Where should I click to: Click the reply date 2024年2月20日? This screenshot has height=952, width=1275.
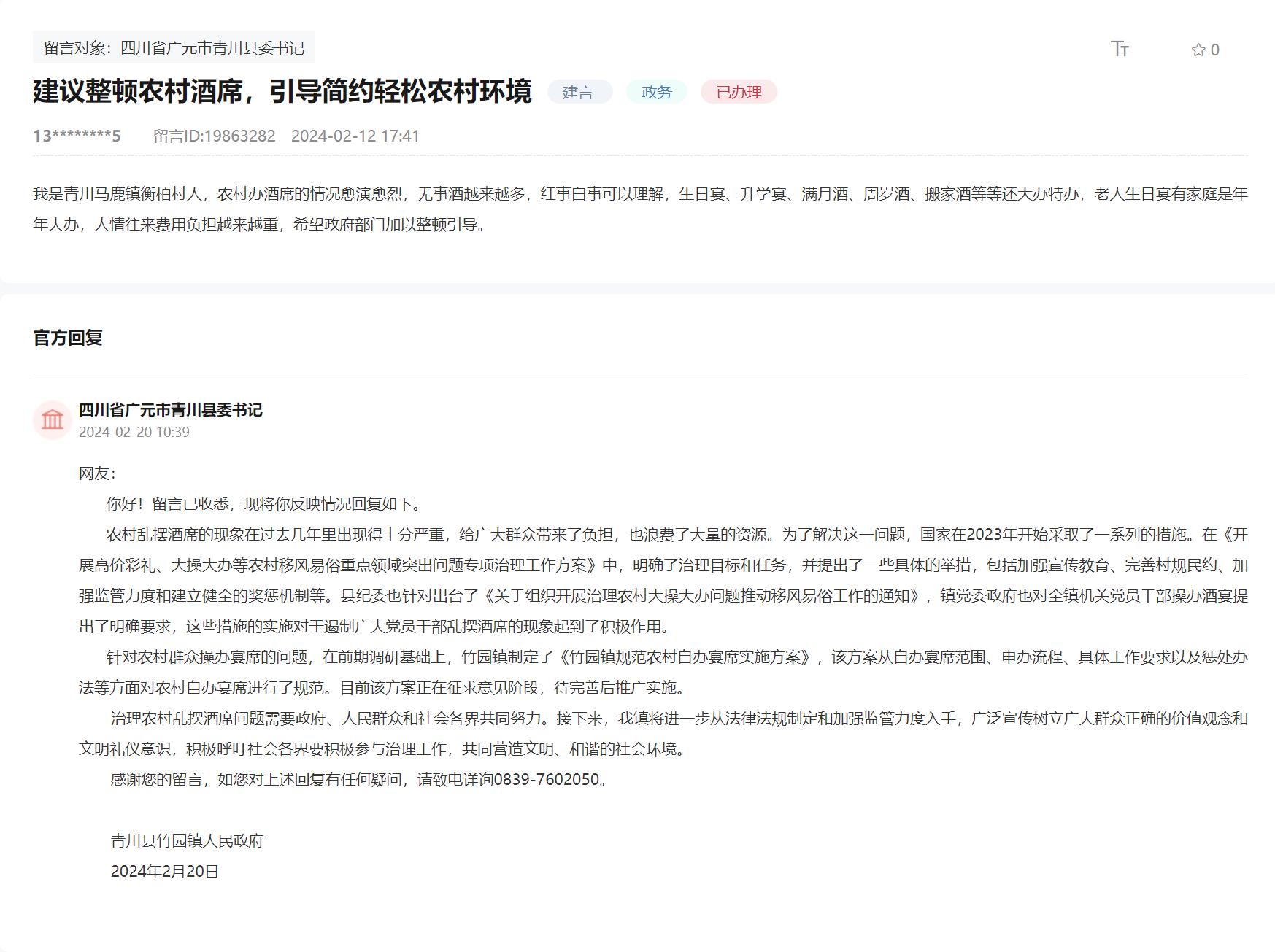coord(165,871)
